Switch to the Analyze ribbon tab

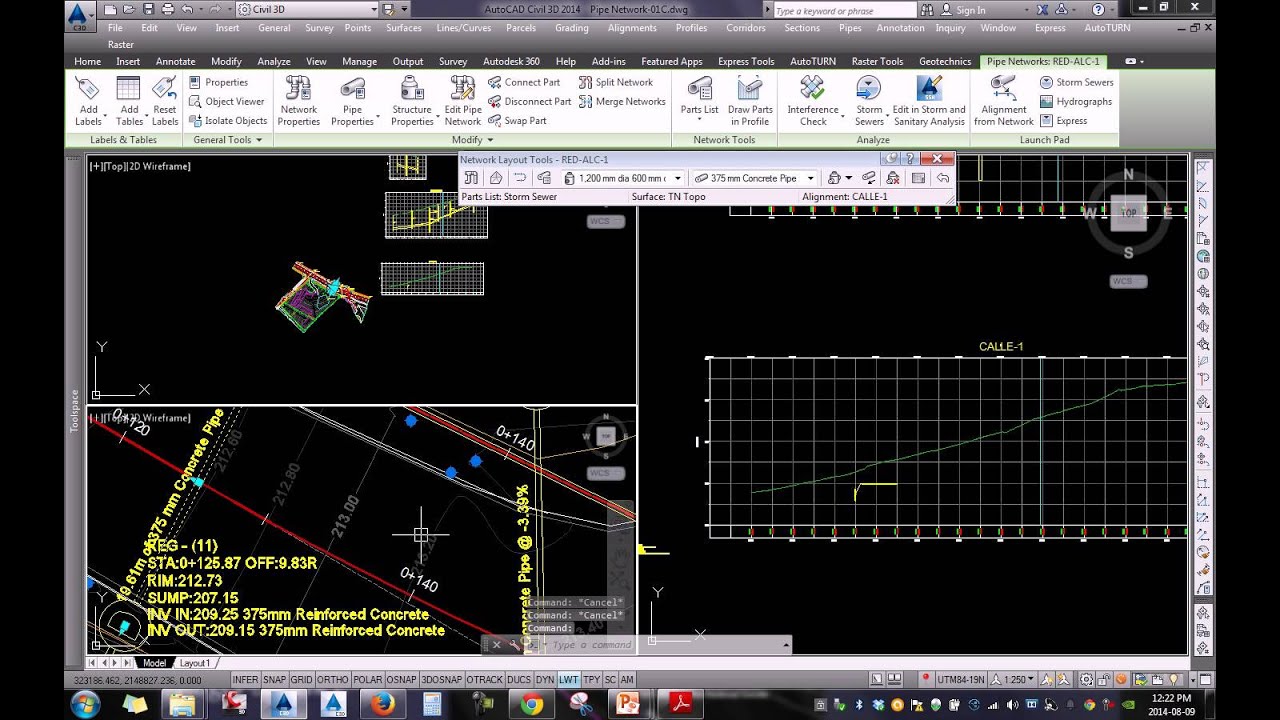pyautogui.click(x=273, y=61)
